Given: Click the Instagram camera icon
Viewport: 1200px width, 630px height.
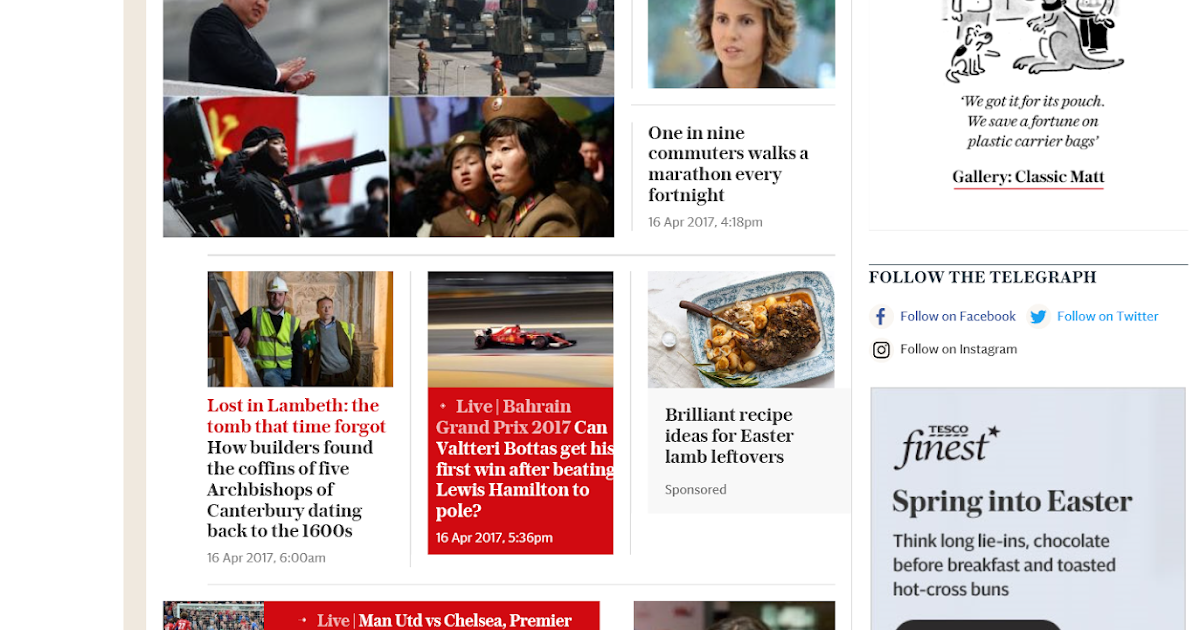Looking at the screenshot, I should (881, 350).
